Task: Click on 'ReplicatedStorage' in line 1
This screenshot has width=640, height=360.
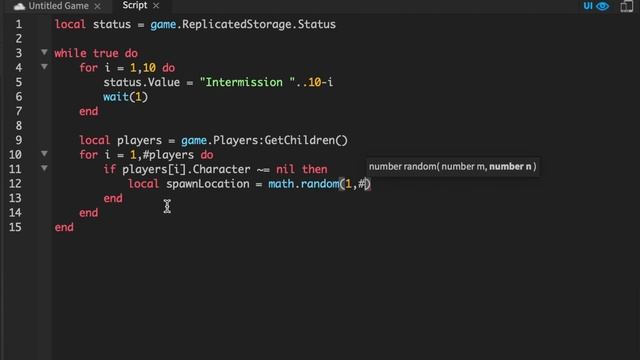Action: coord(237,24)
